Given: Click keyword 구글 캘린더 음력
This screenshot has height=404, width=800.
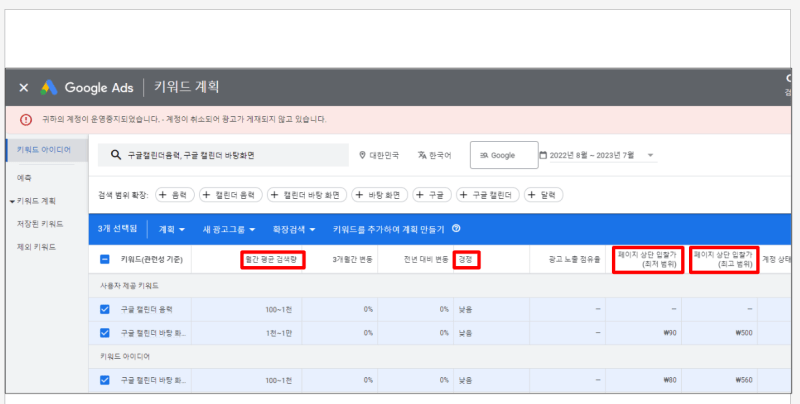Looking at the screenshot, I should 146,309.
